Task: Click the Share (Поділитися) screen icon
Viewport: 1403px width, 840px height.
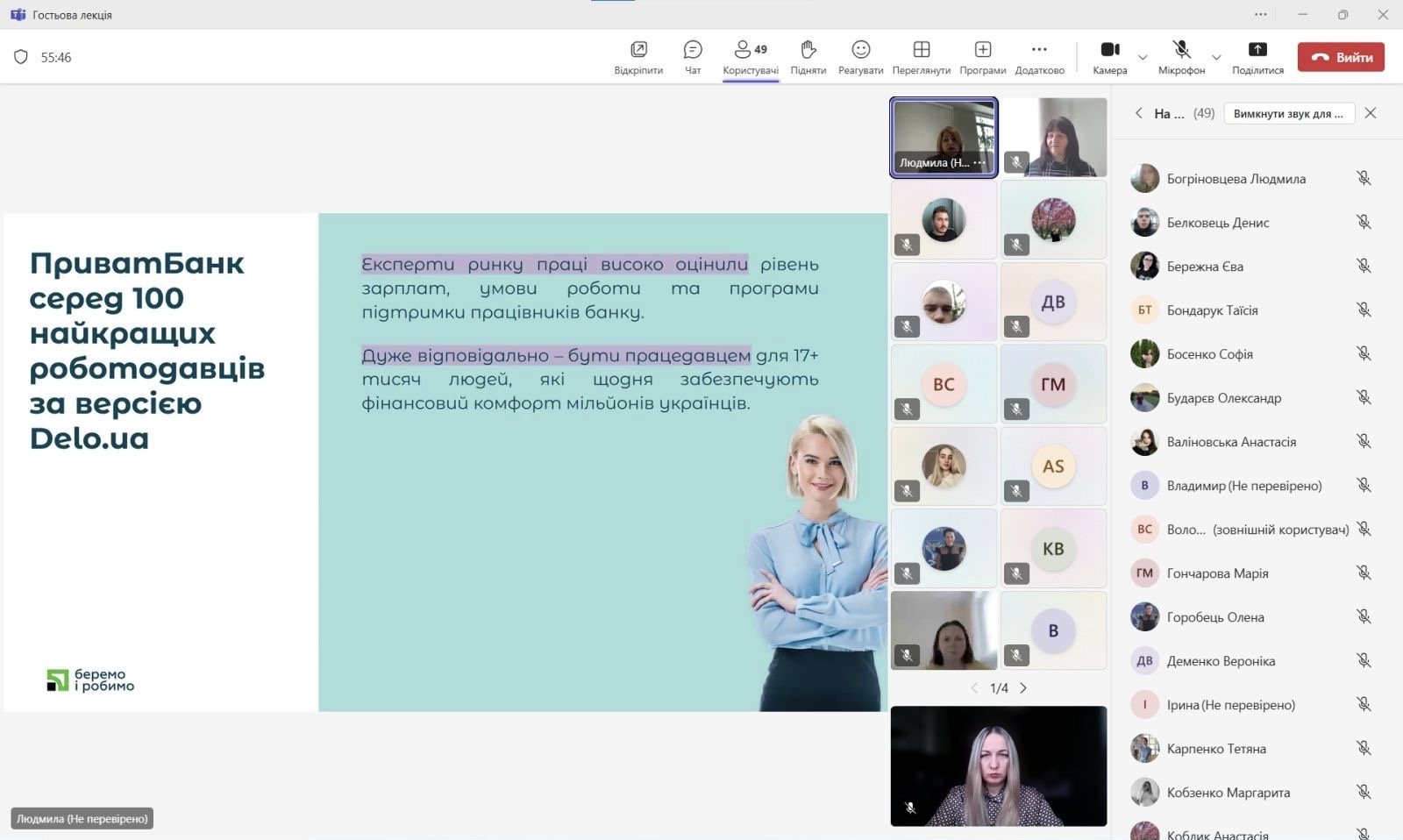Action: click(x=1257, y=57)
